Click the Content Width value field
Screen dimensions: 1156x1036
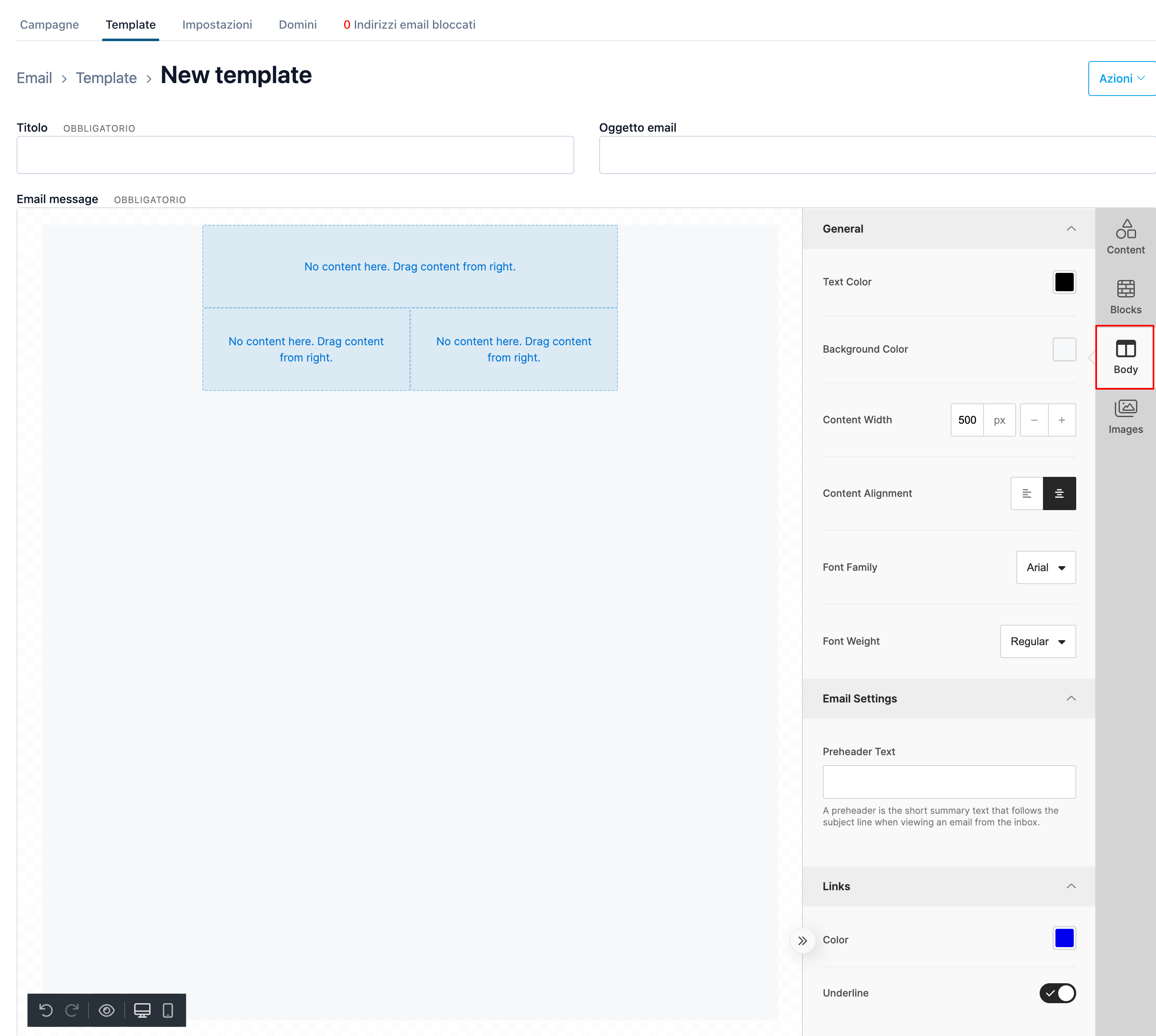[x=967, y=420]
